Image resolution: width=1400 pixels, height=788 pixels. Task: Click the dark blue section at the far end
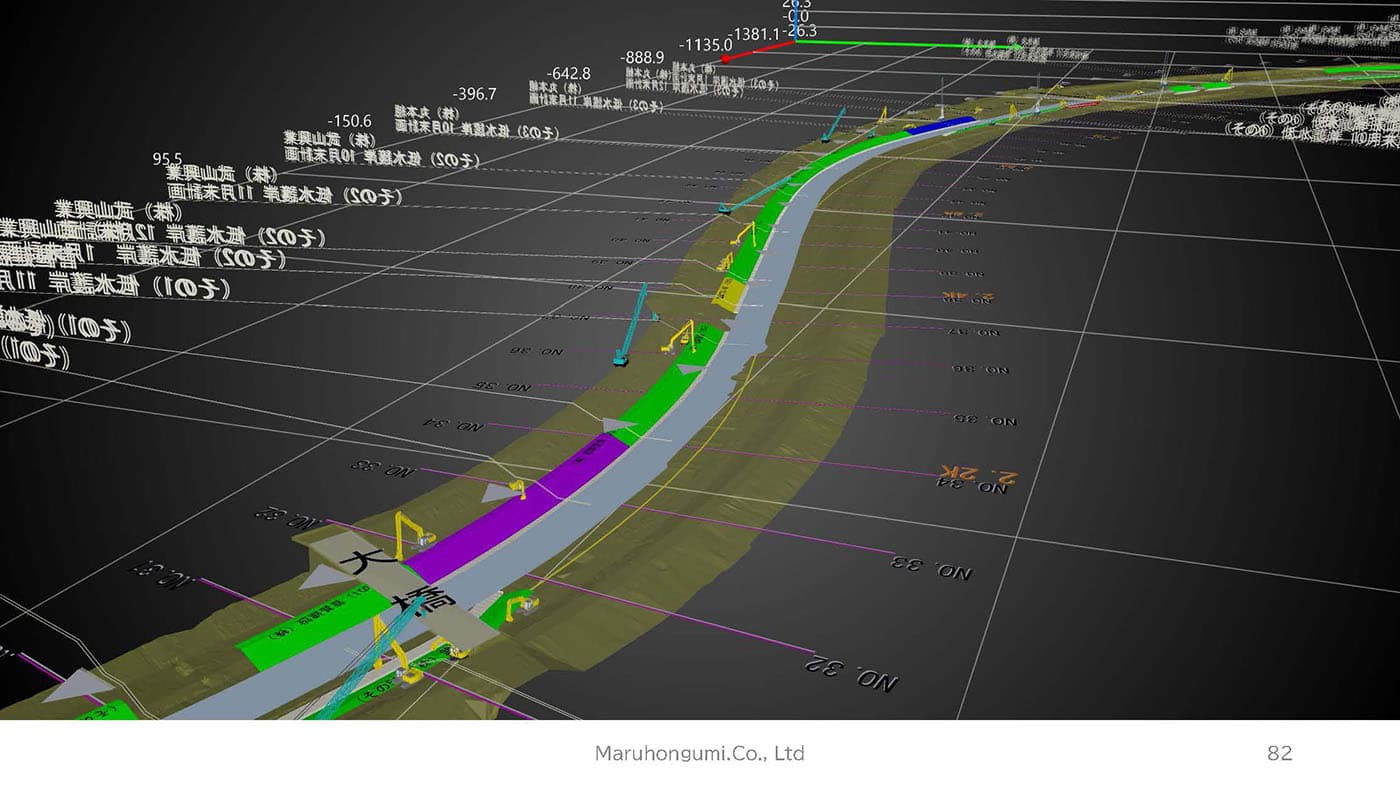941,125
